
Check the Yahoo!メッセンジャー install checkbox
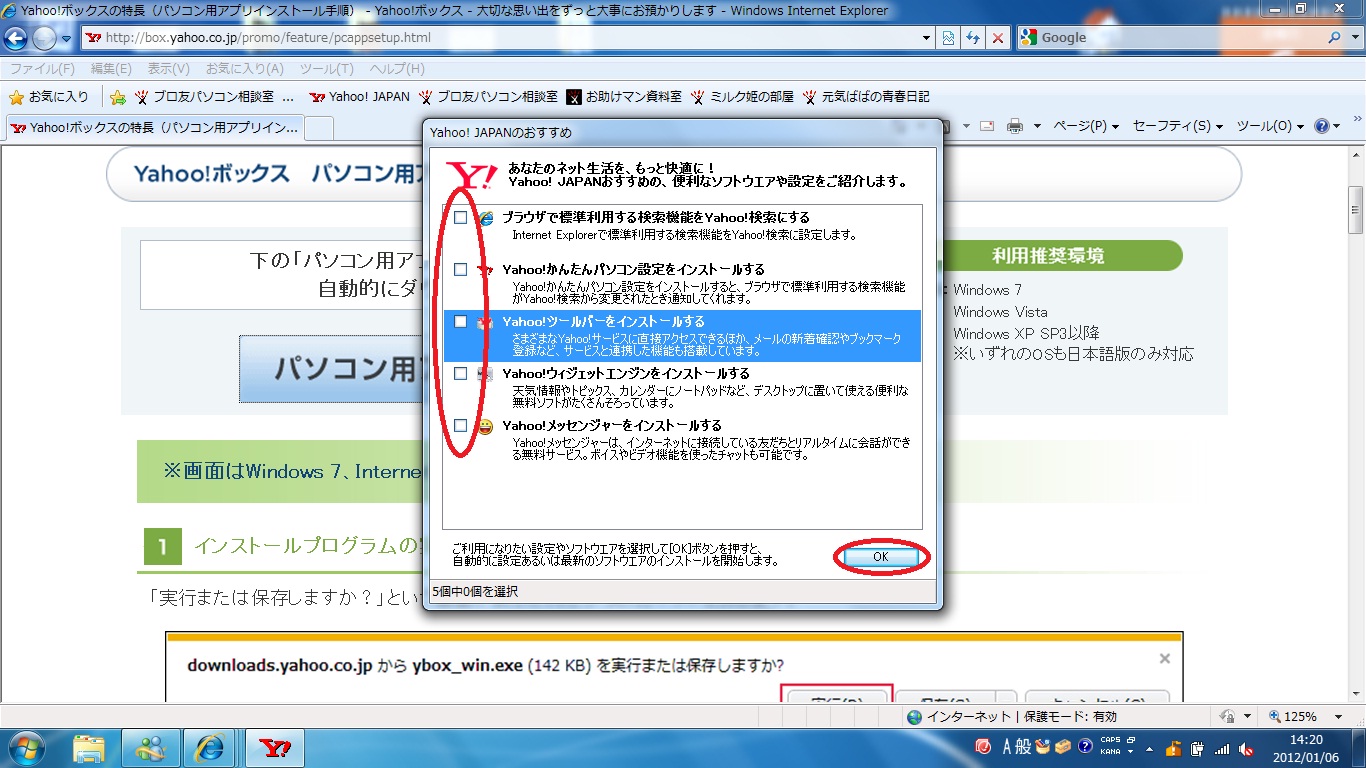click(x=460, y=426)
